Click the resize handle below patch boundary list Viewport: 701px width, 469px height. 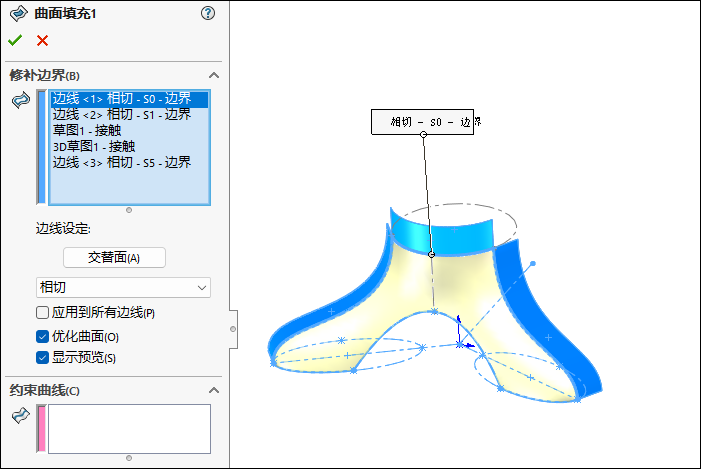point(129,210)
